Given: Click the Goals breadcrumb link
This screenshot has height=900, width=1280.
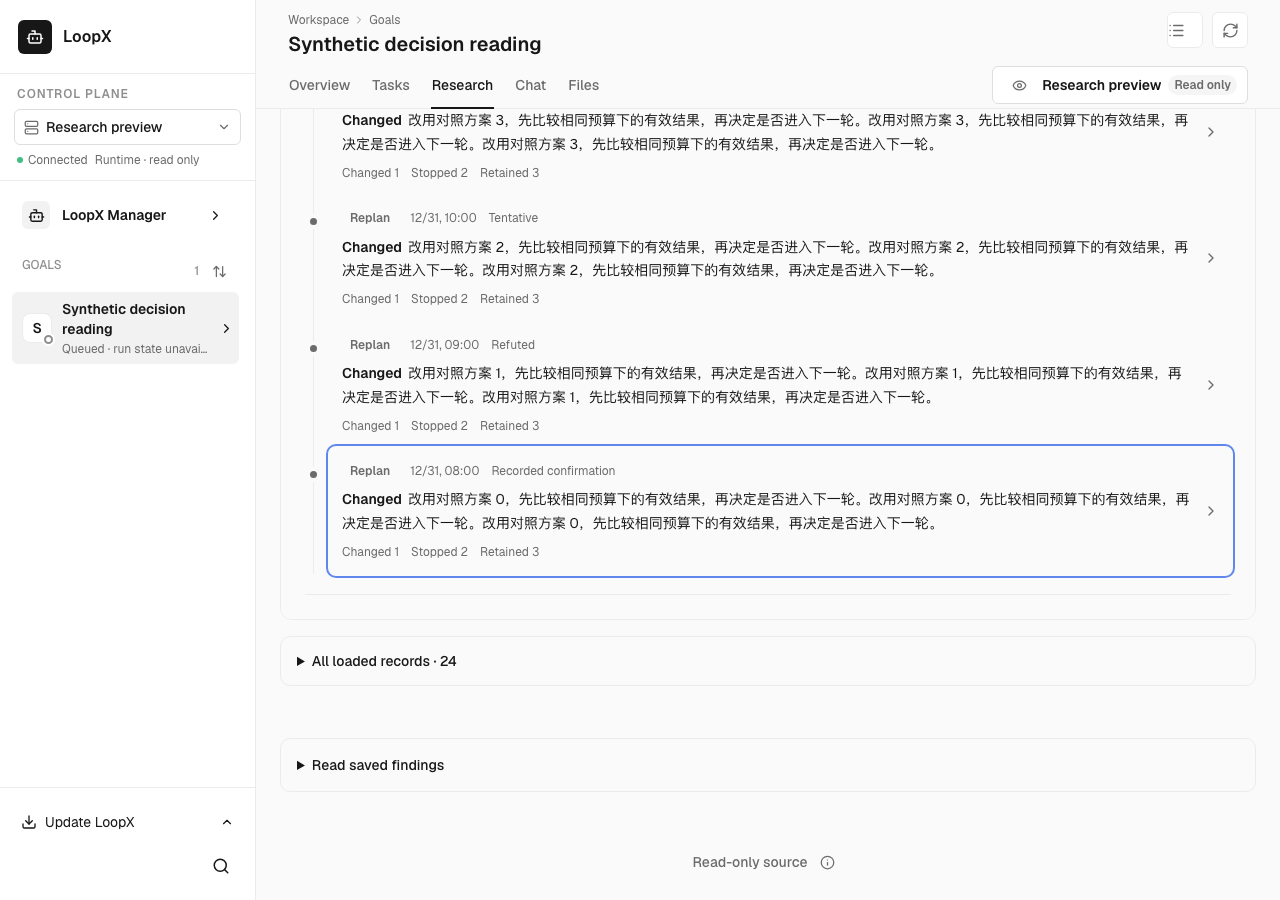Looking at the screenshot, I should (384, 19).
